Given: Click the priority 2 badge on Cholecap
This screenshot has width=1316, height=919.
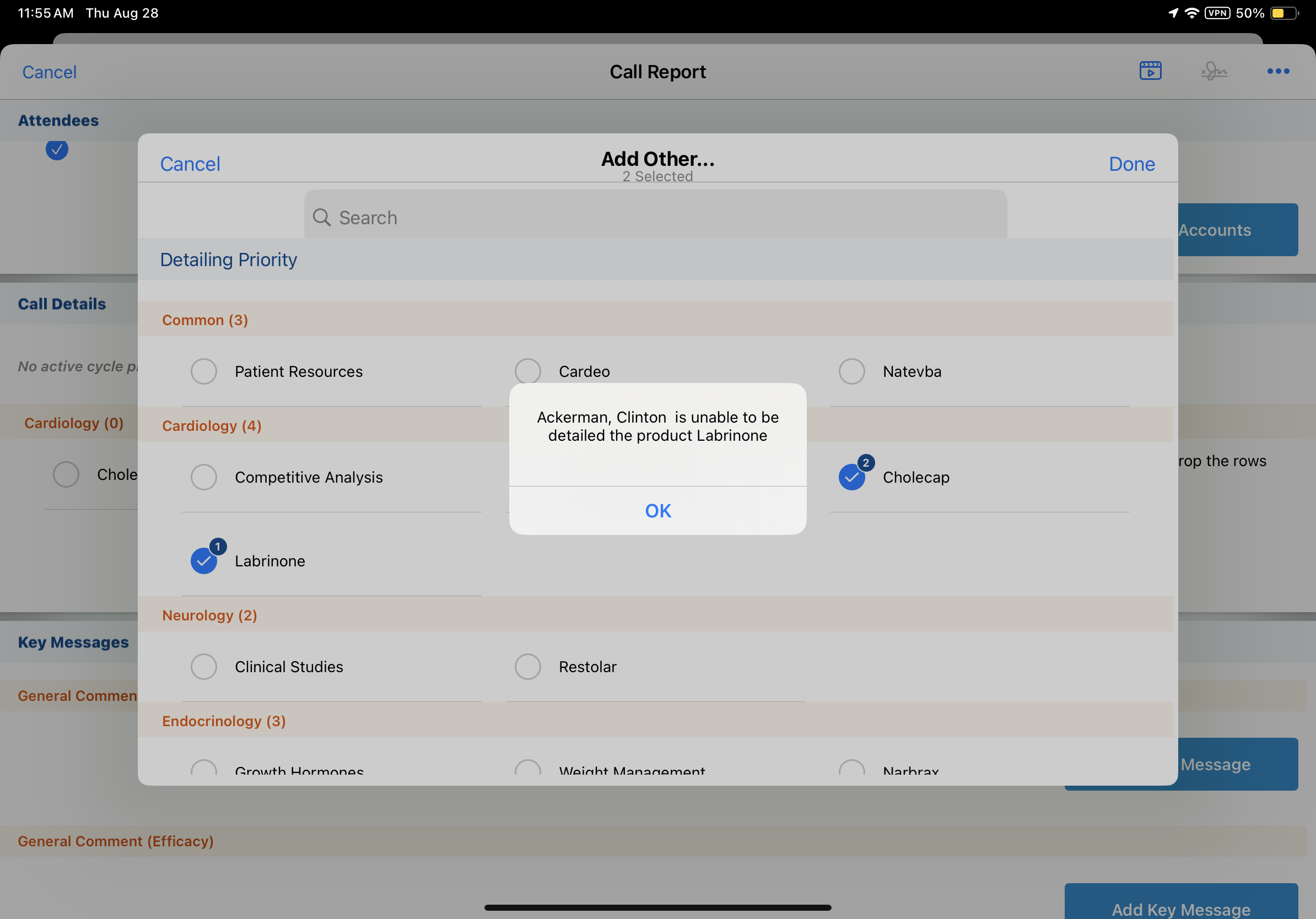Looking at the screenshot, I should point(866,462).
